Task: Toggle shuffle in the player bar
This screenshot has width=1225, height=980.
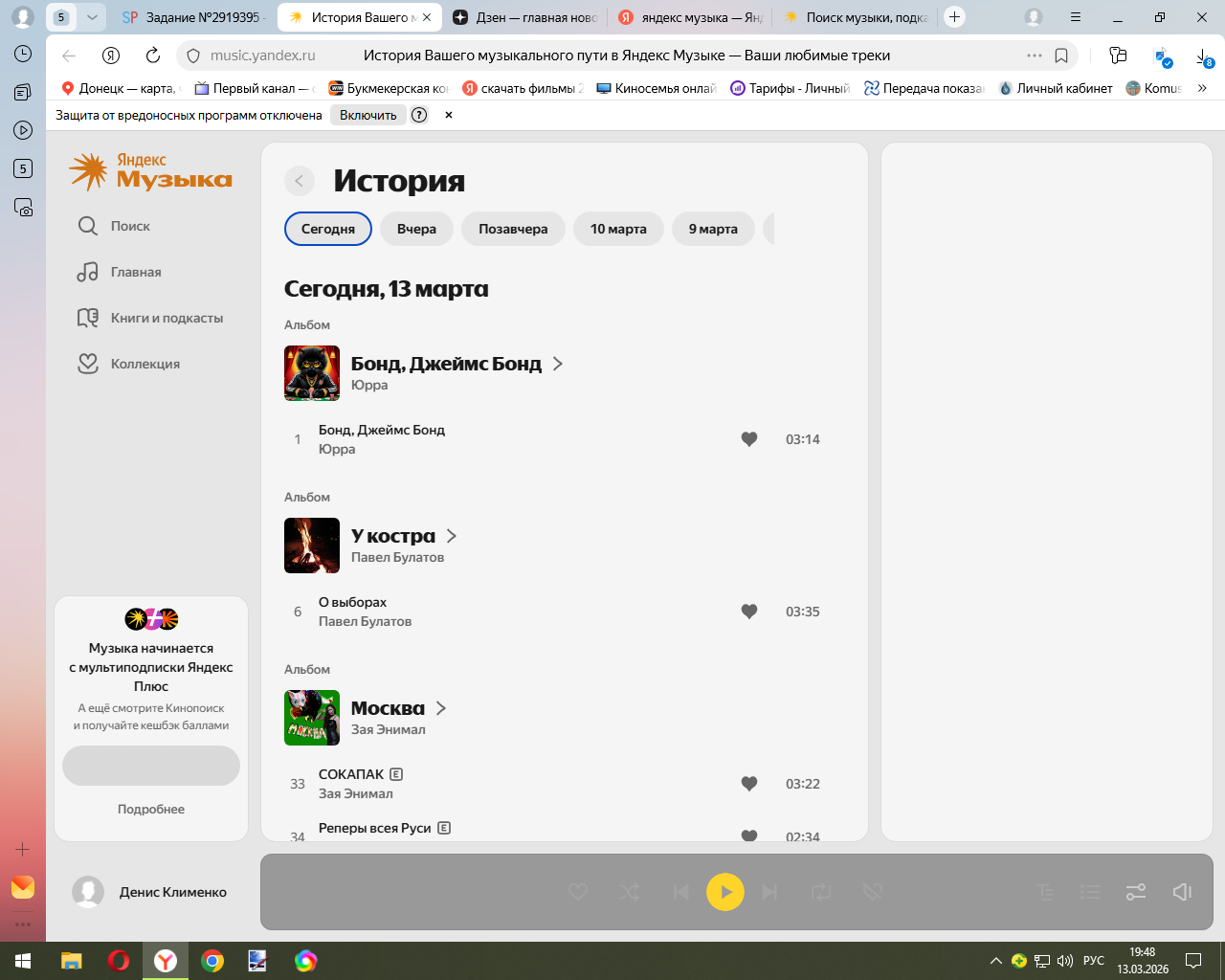Action: (x=630, y=892)
